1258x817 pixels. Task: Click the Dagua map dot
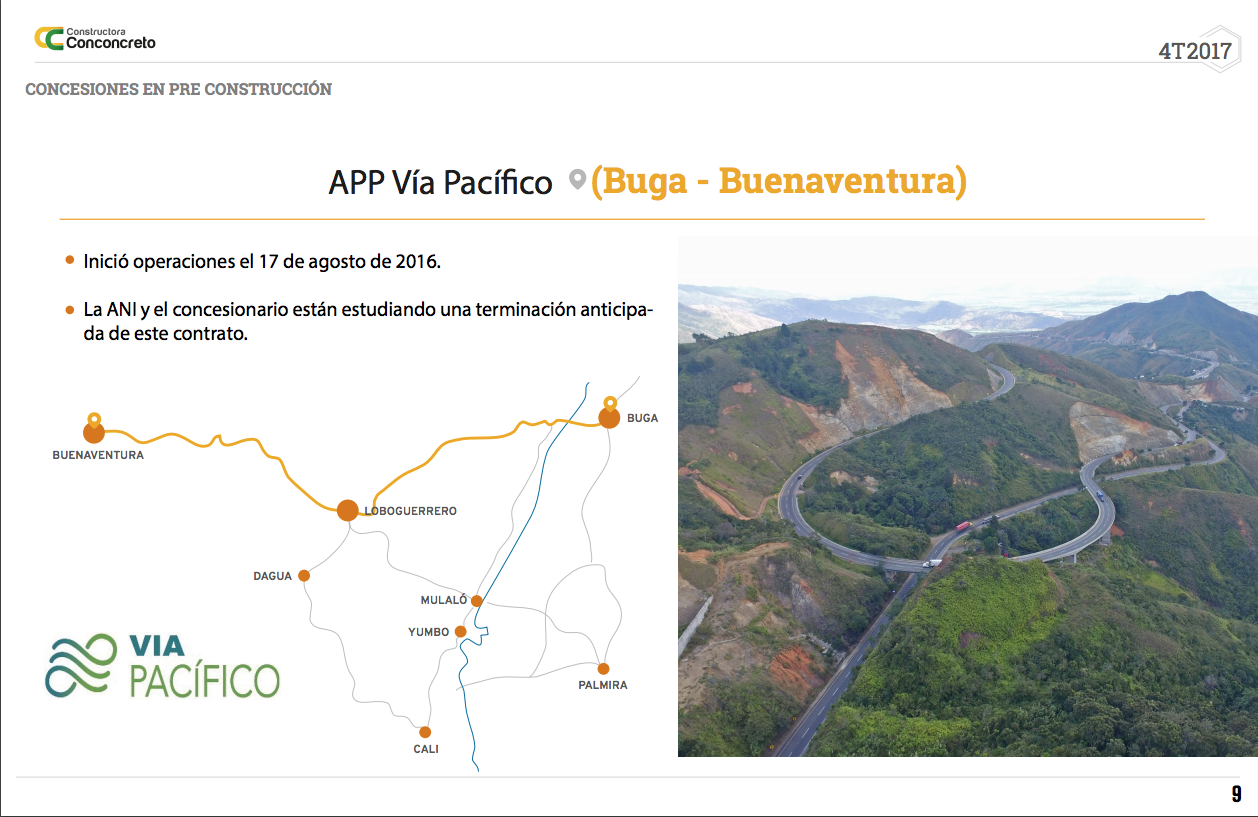pyautogui.click(x=304, y=576)
